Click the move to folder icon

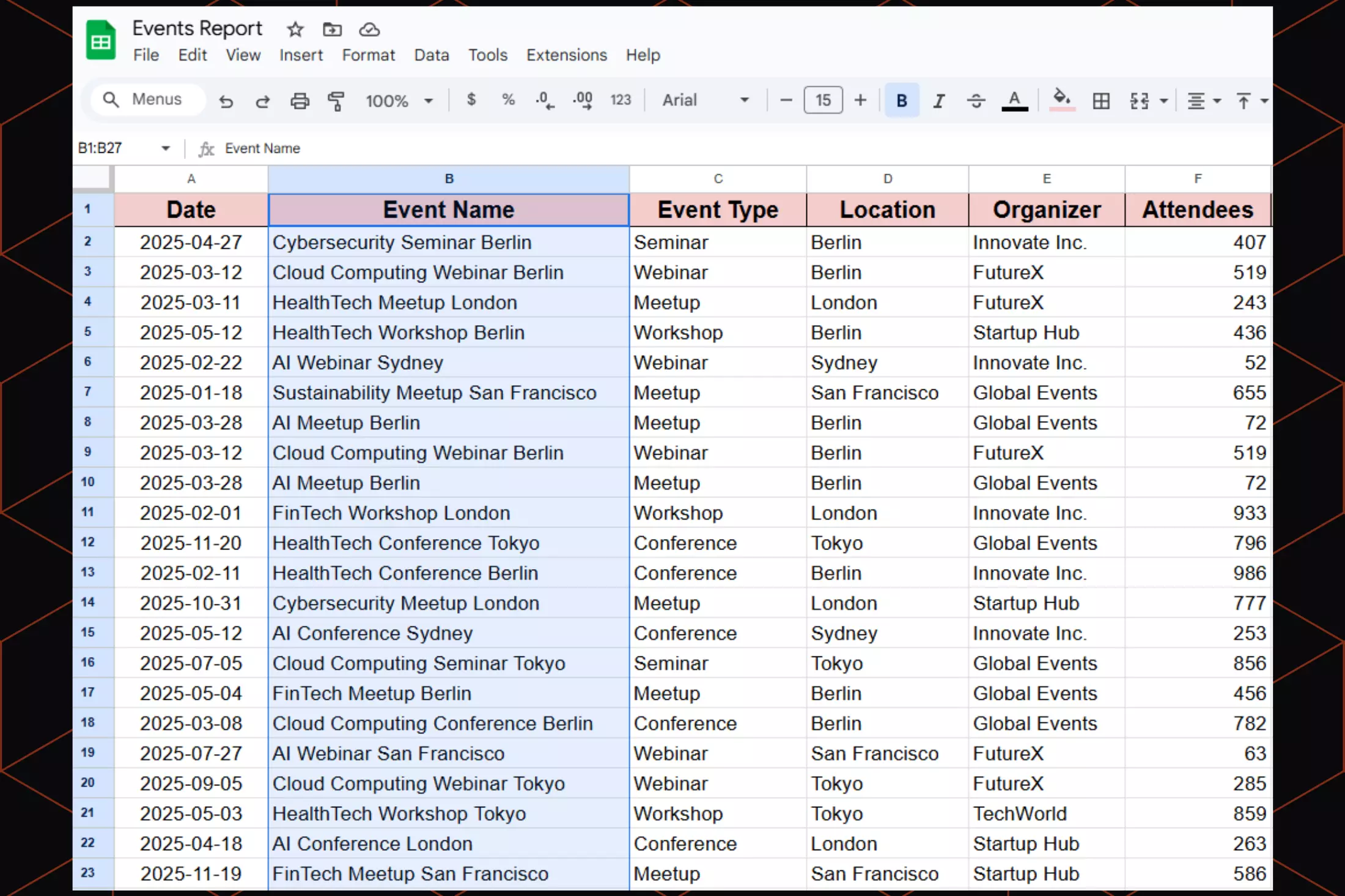tap(332, 29)
